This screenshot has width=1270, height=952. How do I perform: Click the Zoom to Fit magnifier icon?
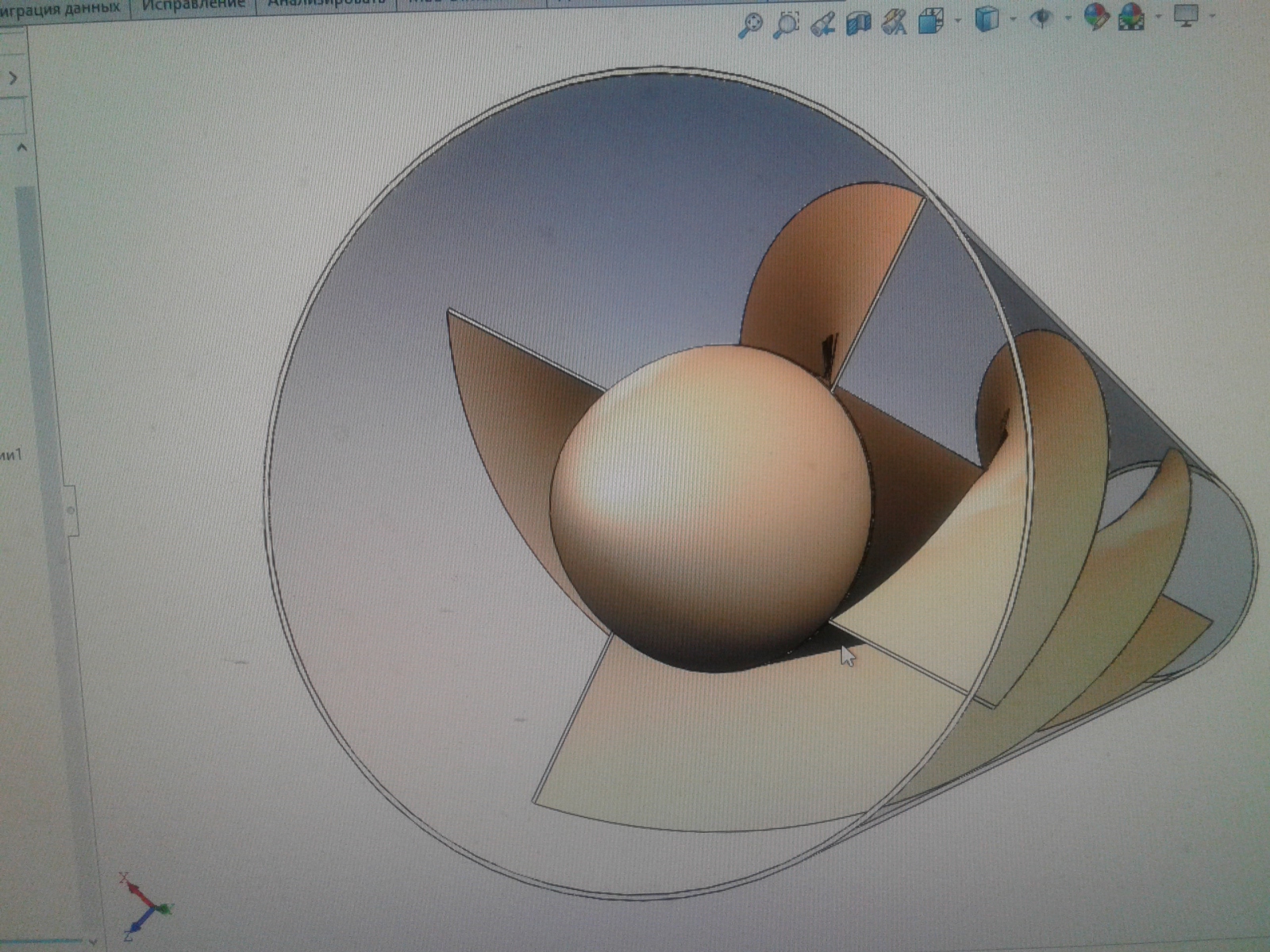749,24
